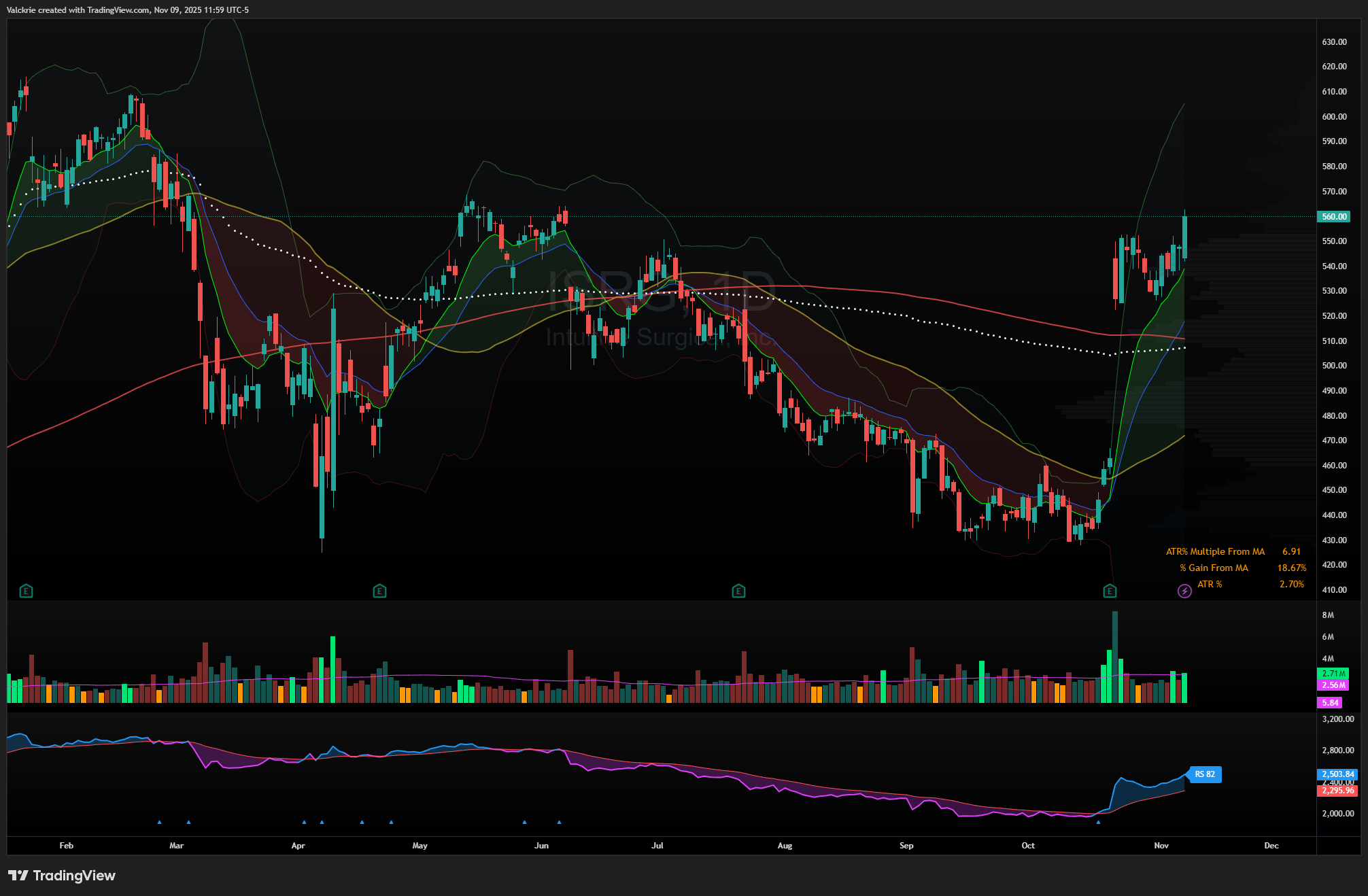Click the earliest earnings E marker at the left edge
Viewport: 1368px width, 896px height.
coord(26,591)
